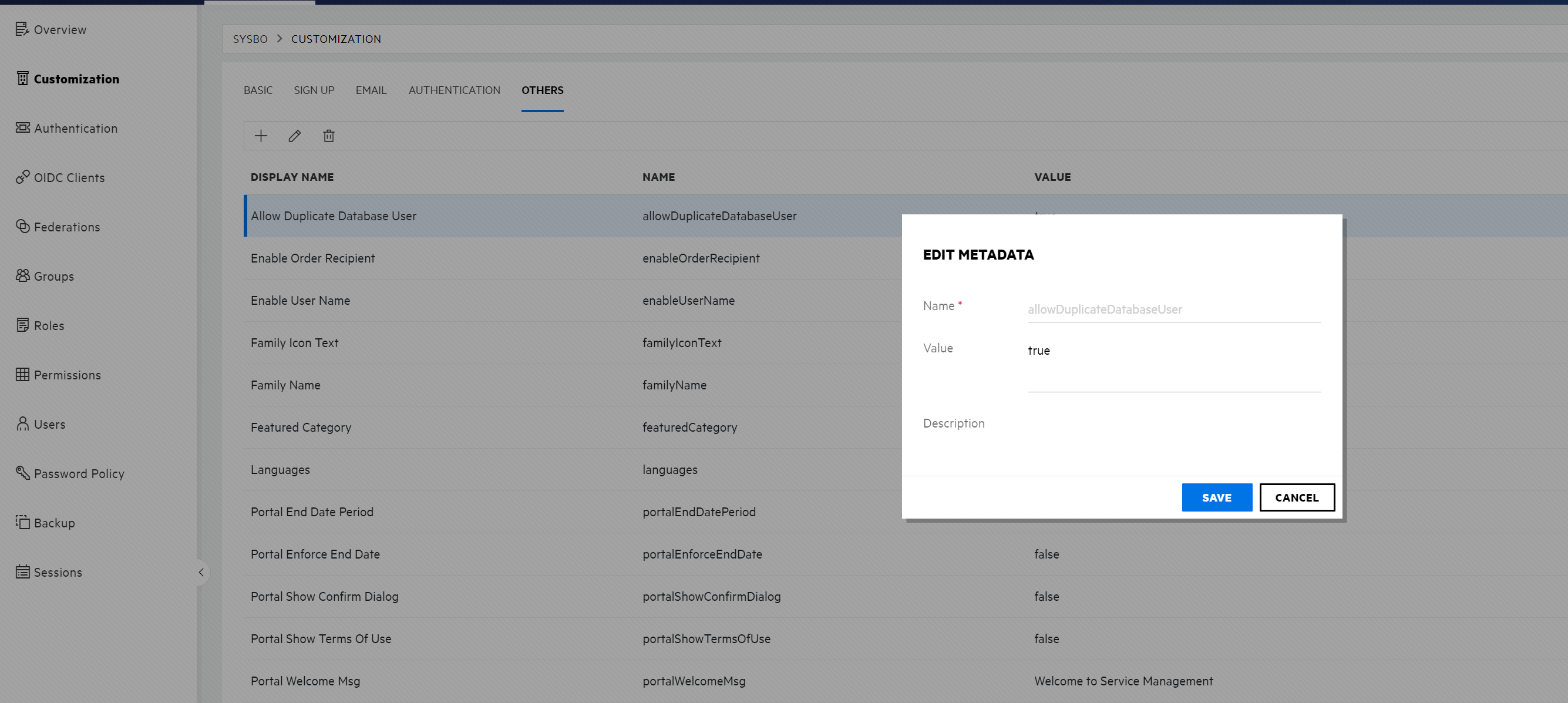Click the Welcome to Service Management value
The image size is (1568, 703).
coord(1123,681)
